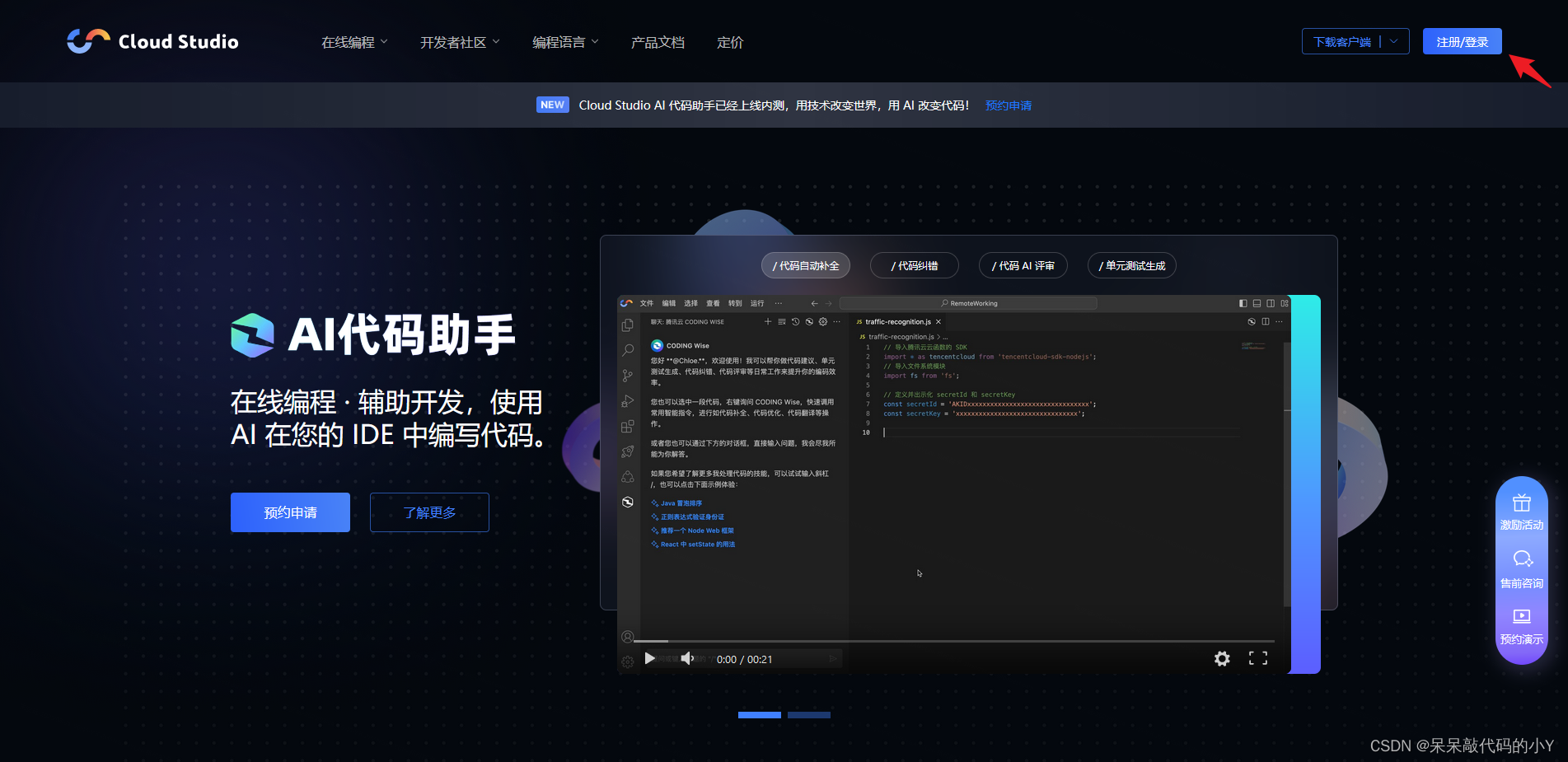Select the second carousel indicator
Image resolution: width=1568 pixels, height=762 pixels.
point(809,715)
